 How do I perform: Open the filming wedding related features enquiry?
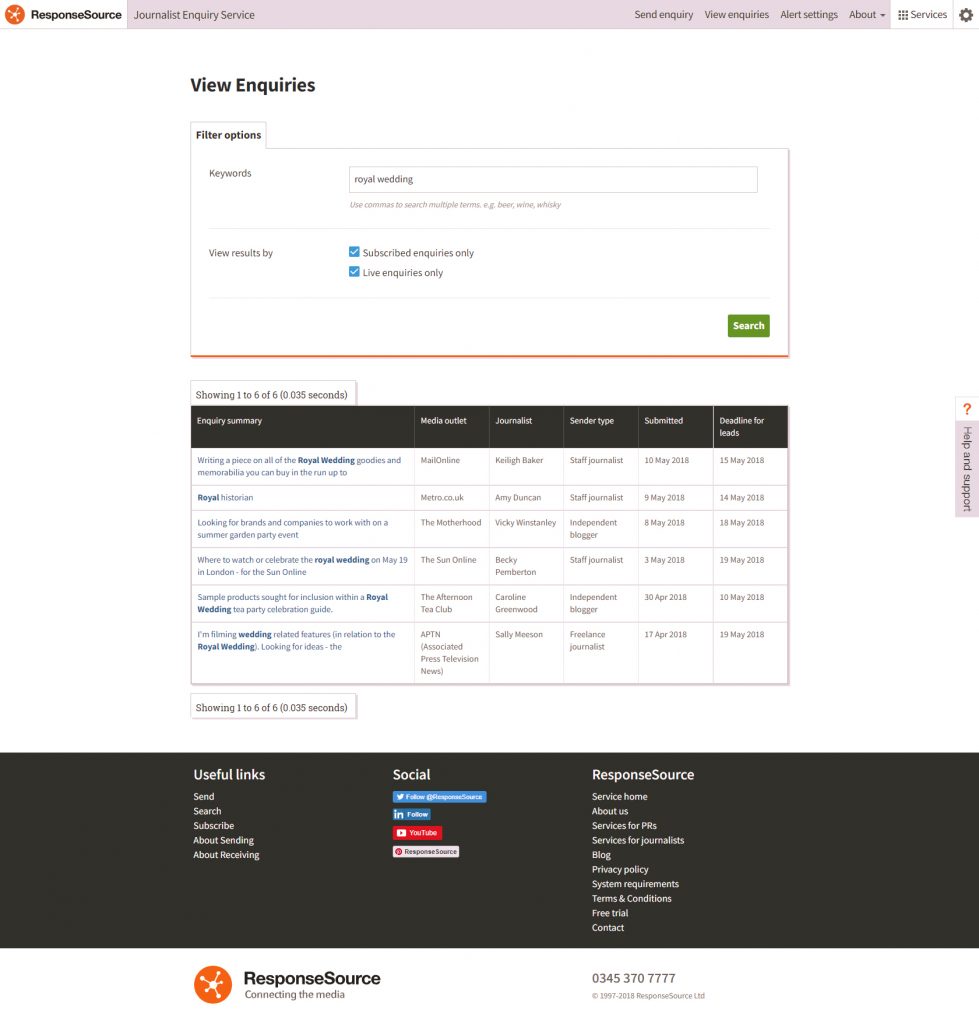point(296,640)
